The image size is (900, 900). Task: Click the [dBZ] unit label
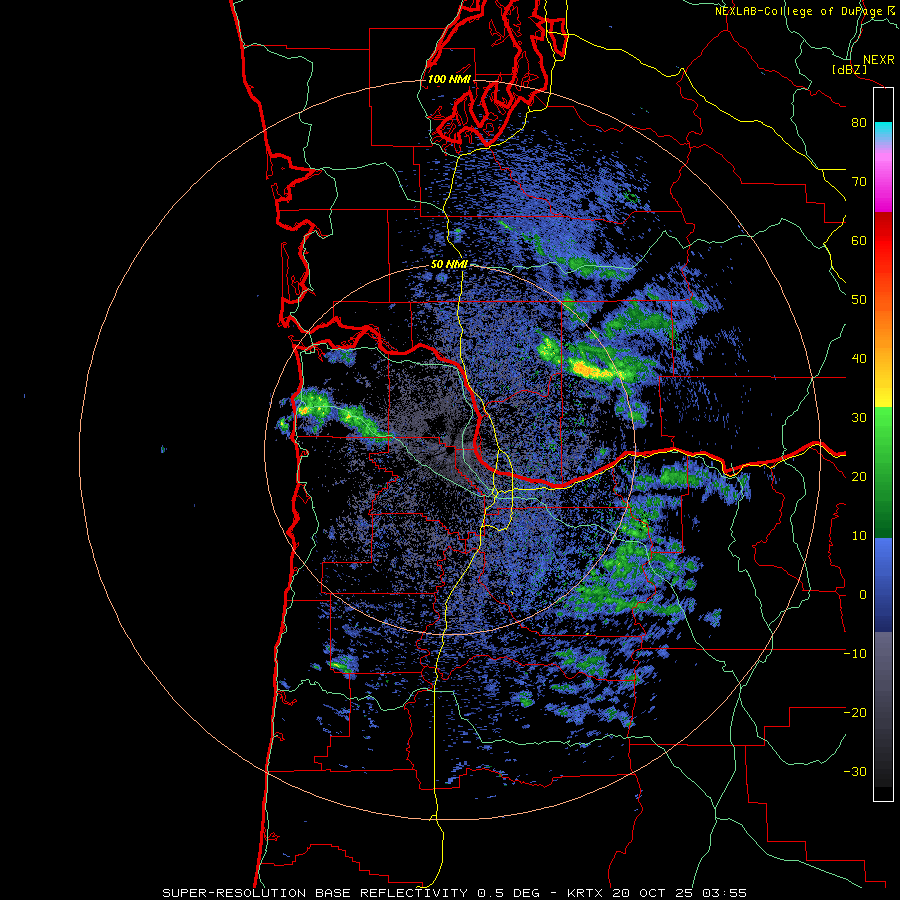coord(850,70)
